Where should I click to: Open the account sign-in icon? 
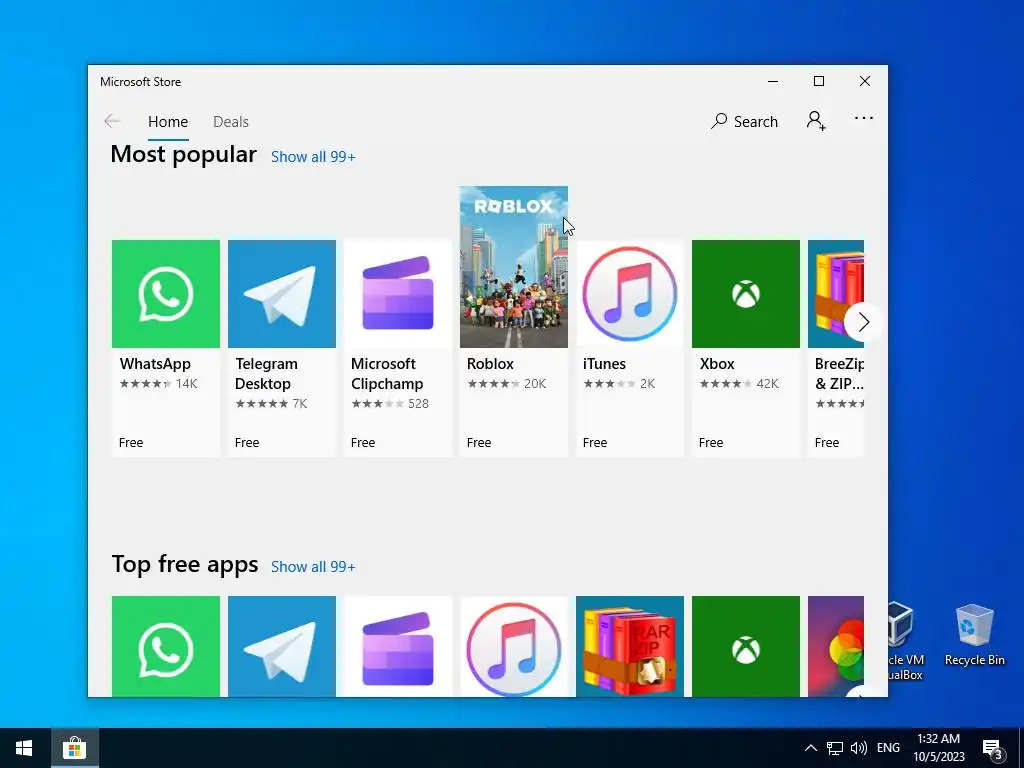(x=816, y=121)
